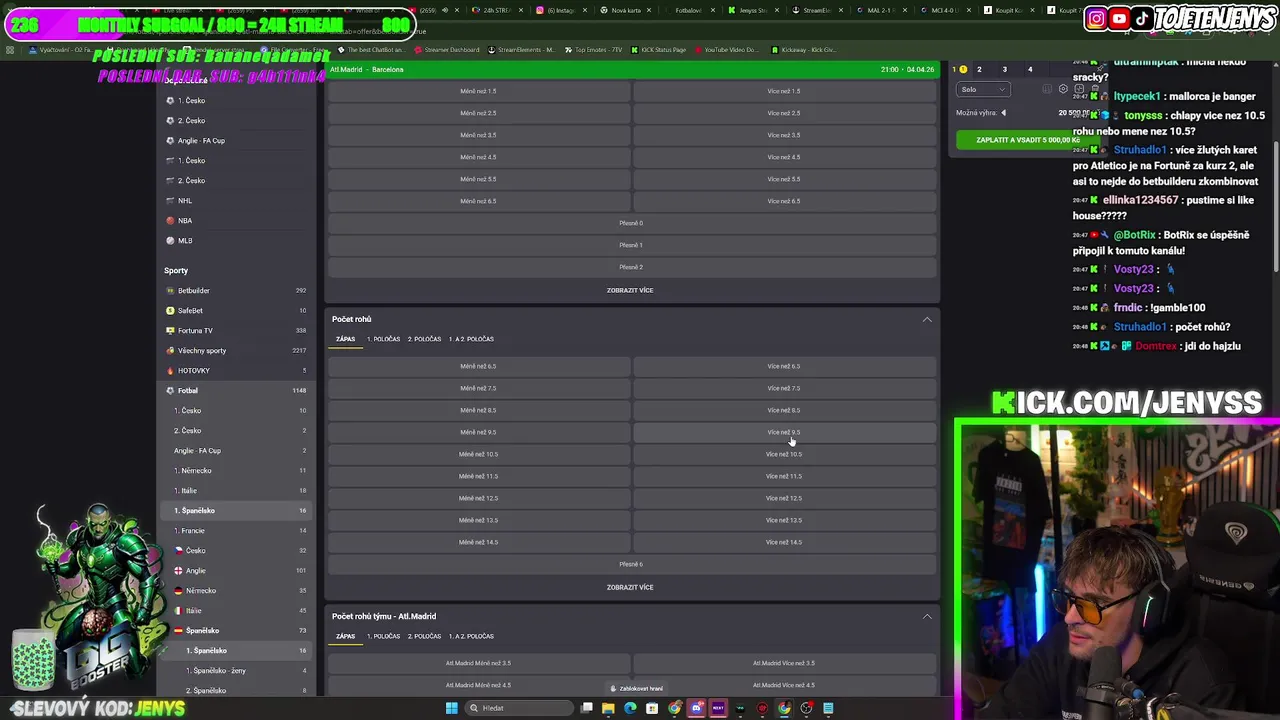Screen dimensions: 1280x720
Task: Open Discord from taskbar
Action: 696,708
